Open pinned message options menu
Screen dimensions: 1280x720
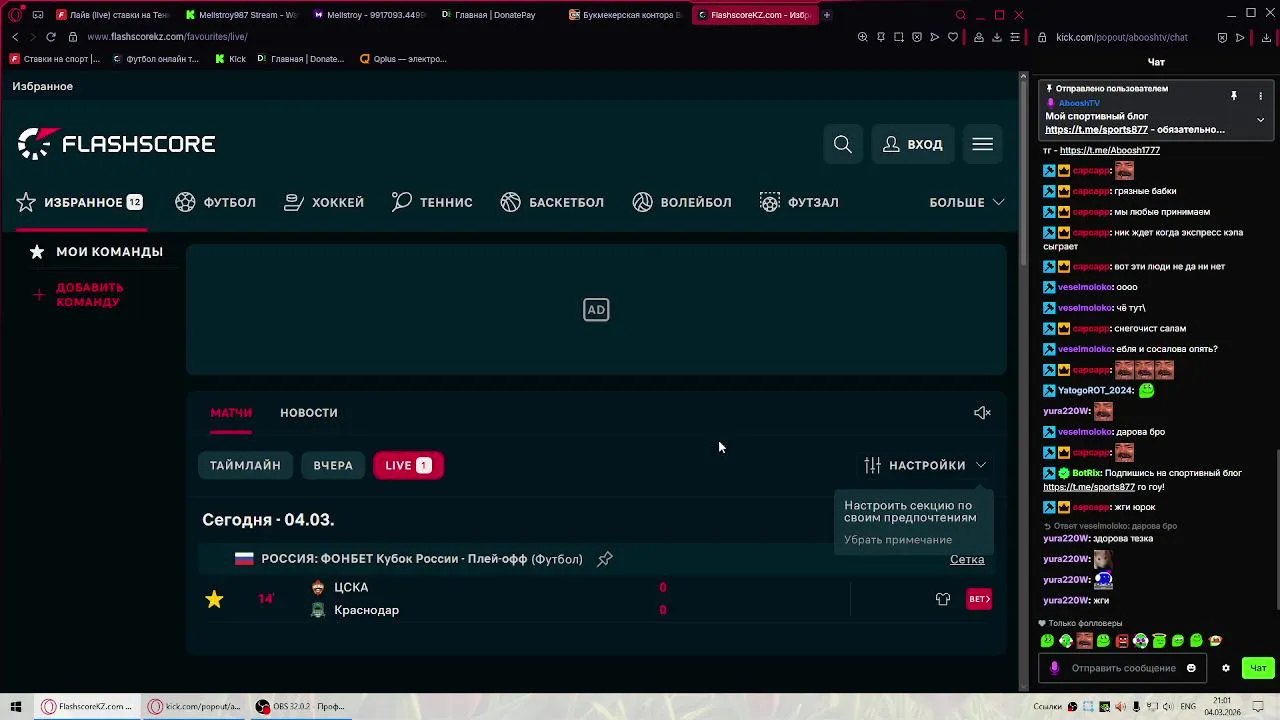(x=1260, y=96)
